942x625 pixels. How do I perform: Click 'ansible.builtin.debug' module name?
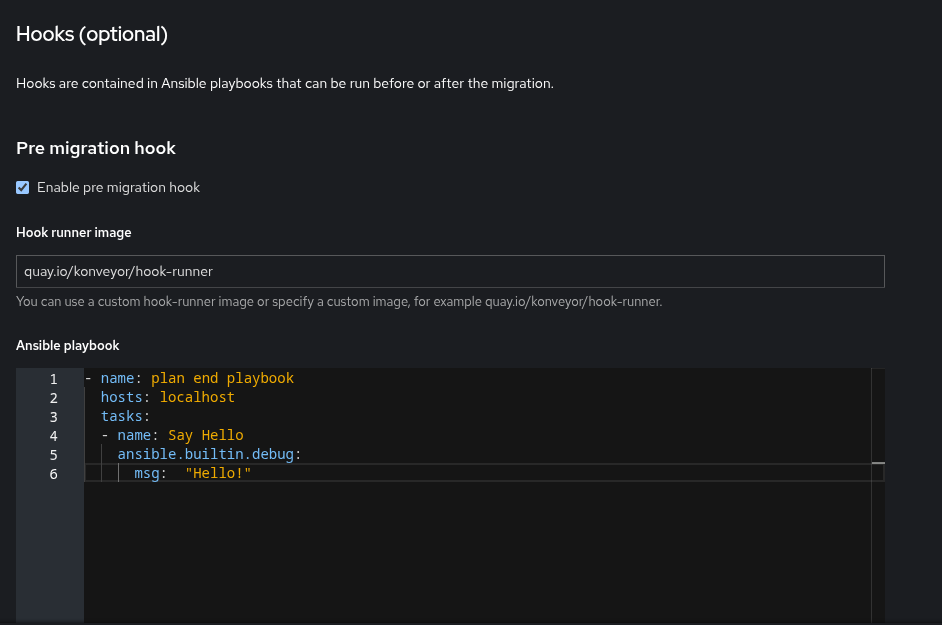(x=205, y=455)
